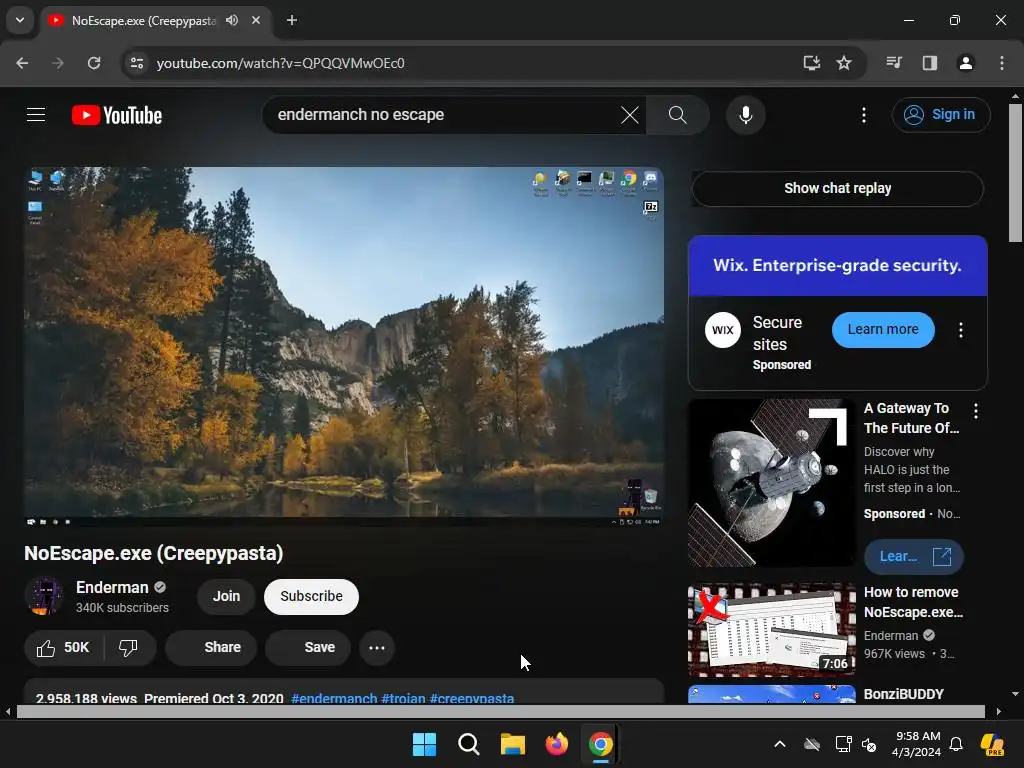
Task: Open the tab search dropdown
Action: tap(20, 20)
